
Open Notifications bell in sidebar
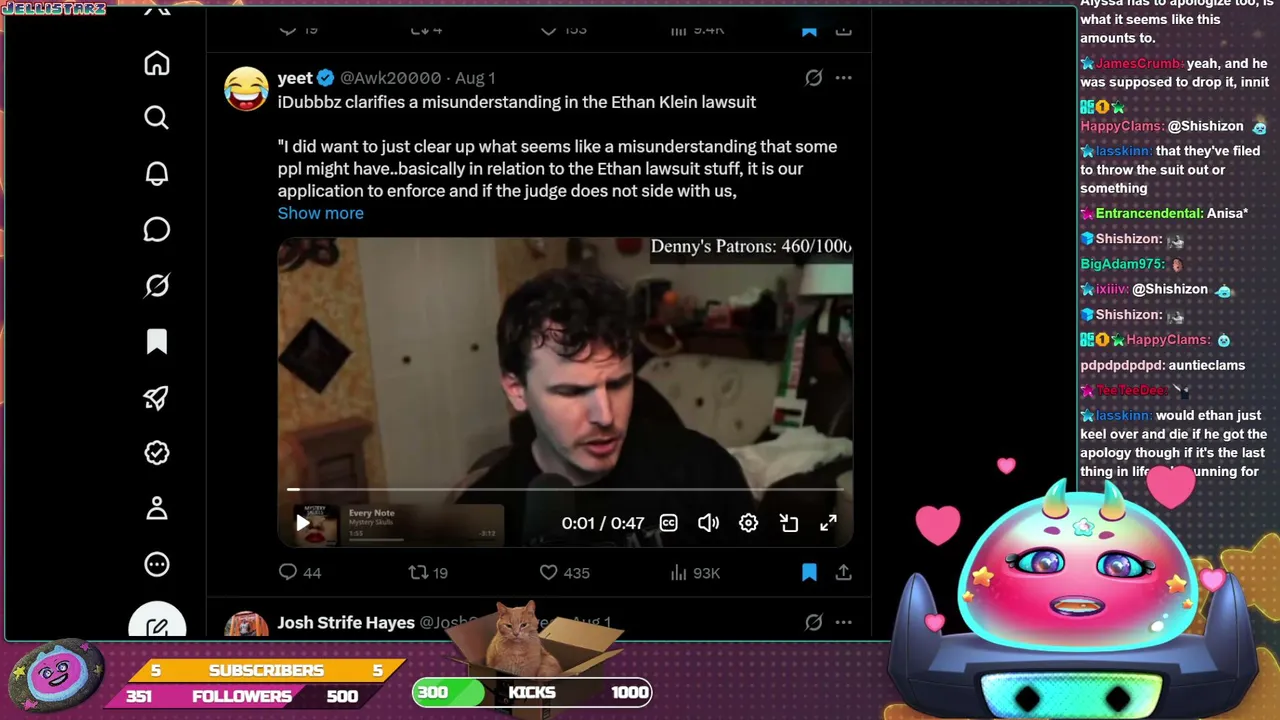pyautogui.click(x=157, y=174)
